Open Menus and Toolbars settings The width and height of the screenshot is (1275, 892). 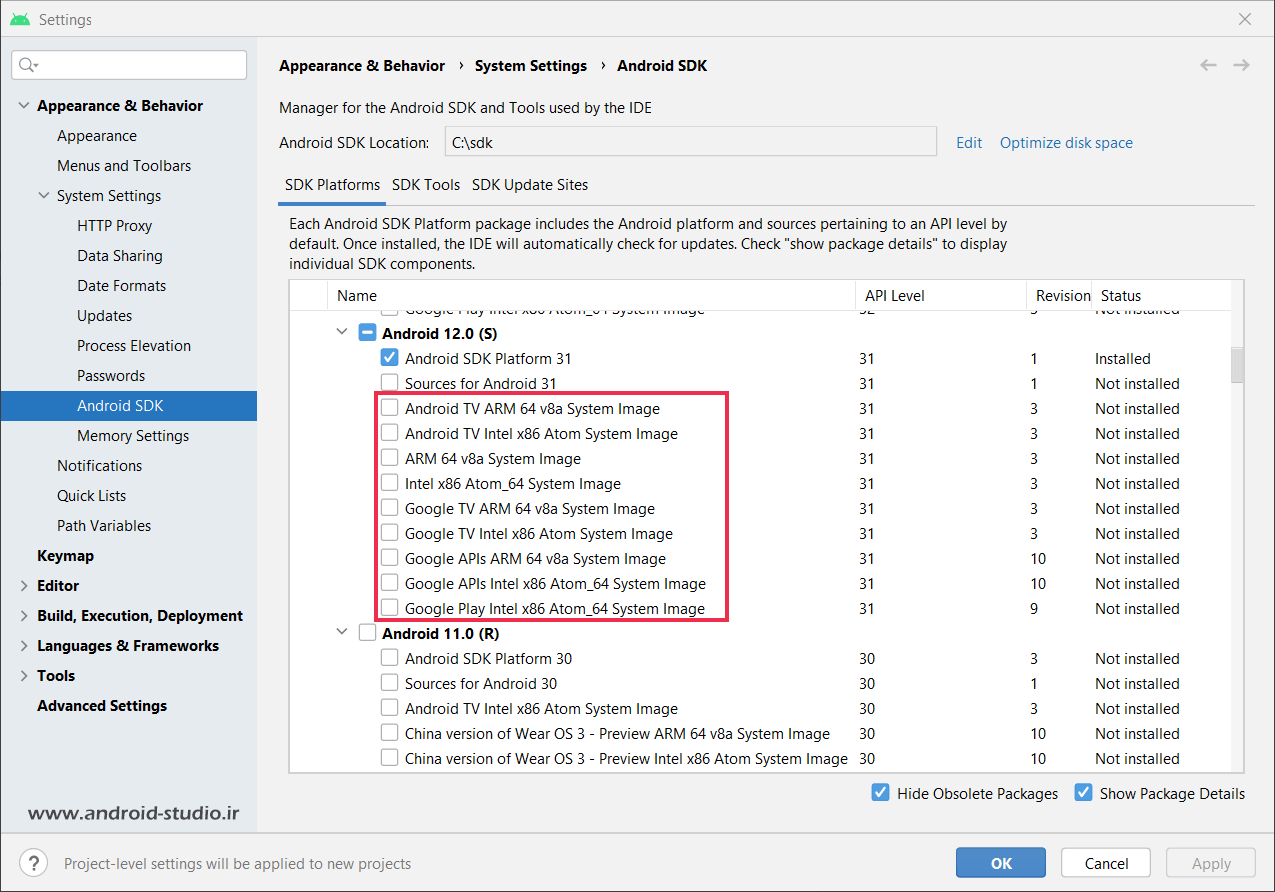[x=124, y=166]
